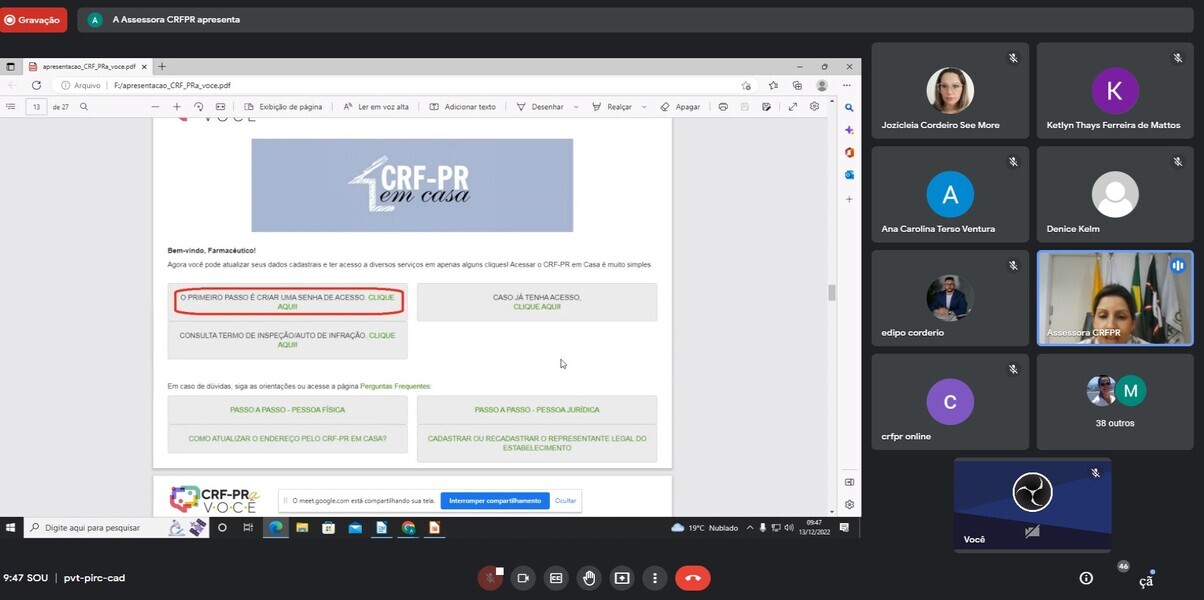Unmute the microphone in Meet
Screen dimensions: 1204x600
coord(490,578)
